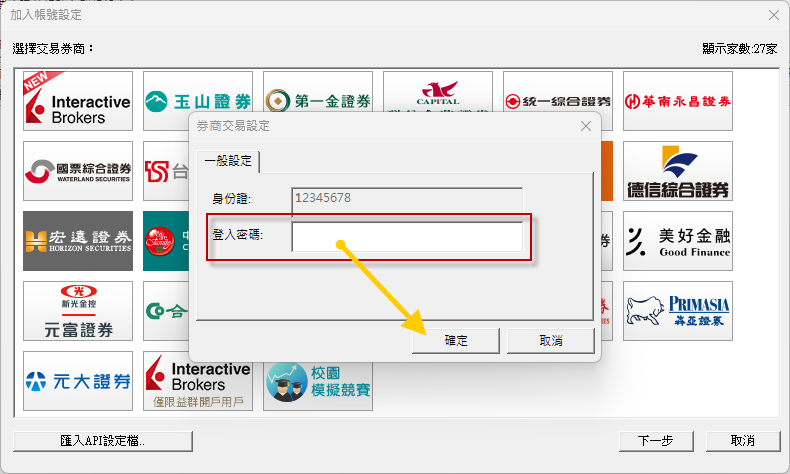Choose the 國票綜合證券 Waterland Securities tile
790x474 pixels.
[78, 171]
